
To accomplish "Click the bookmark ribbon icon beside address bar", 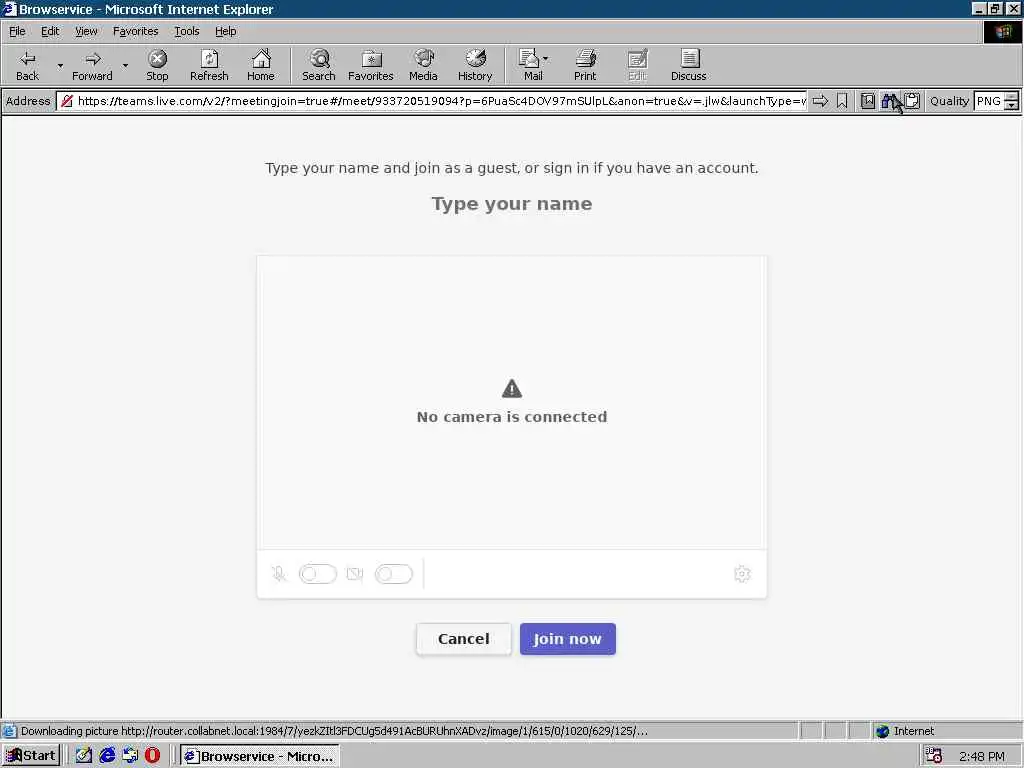I will tap(842, 101).
